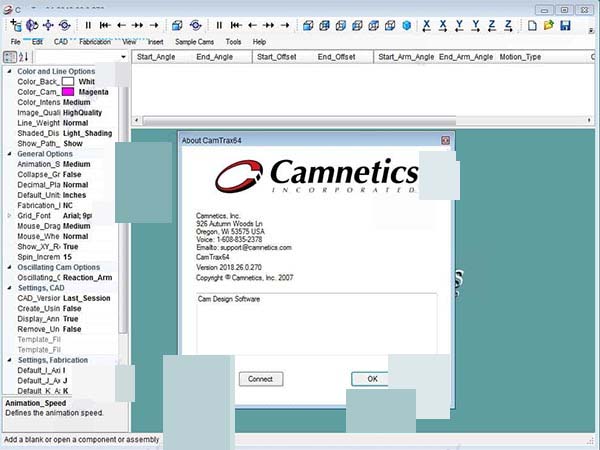Select the Image_Quali HighQuality property row
This screenshot has width=600, height=450.
[60, 112]
